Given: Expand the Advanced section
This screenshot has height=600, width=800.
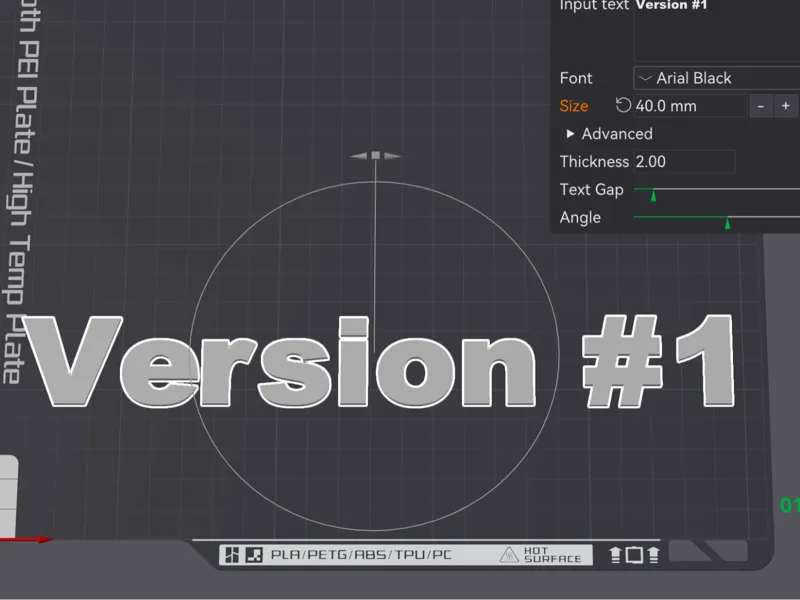Looking at the screenshot, I should pos(610,134).
